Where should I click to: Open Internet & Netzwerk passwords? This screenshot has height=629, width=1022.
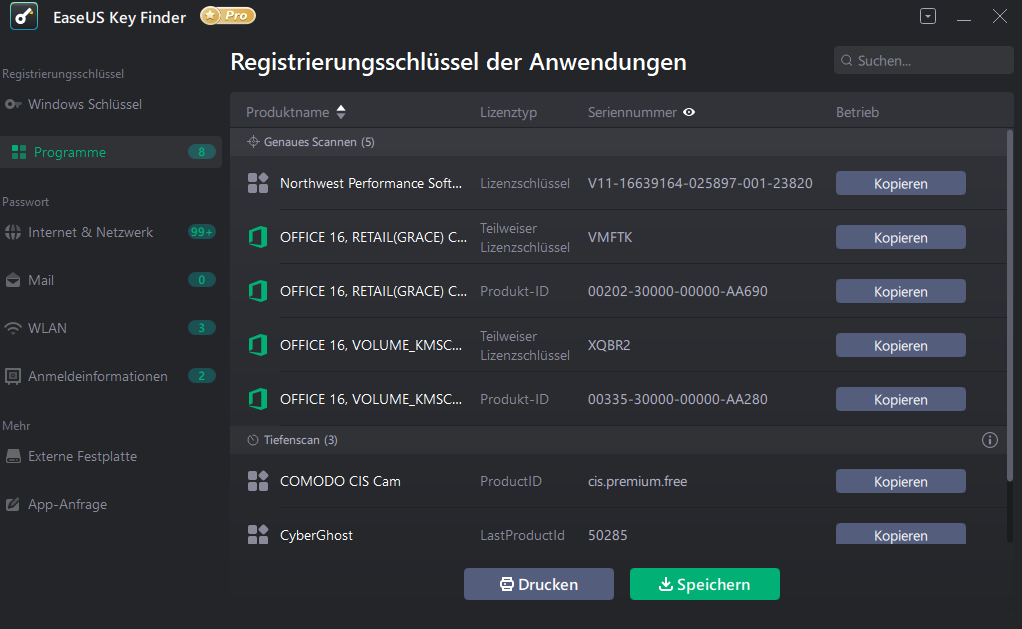point(90,232)
